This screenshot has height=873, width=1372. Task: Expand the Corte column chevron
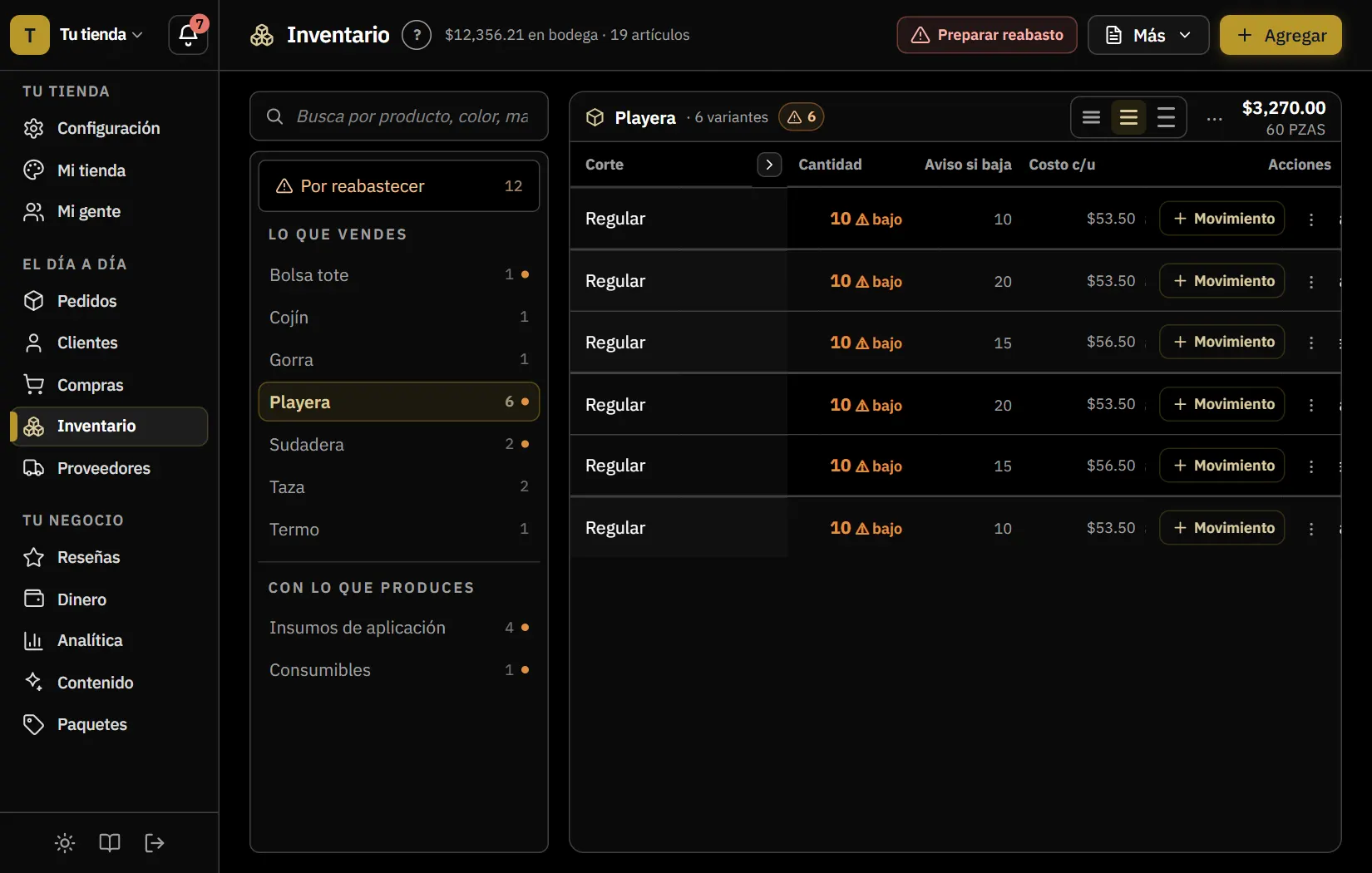coord(769,165)
